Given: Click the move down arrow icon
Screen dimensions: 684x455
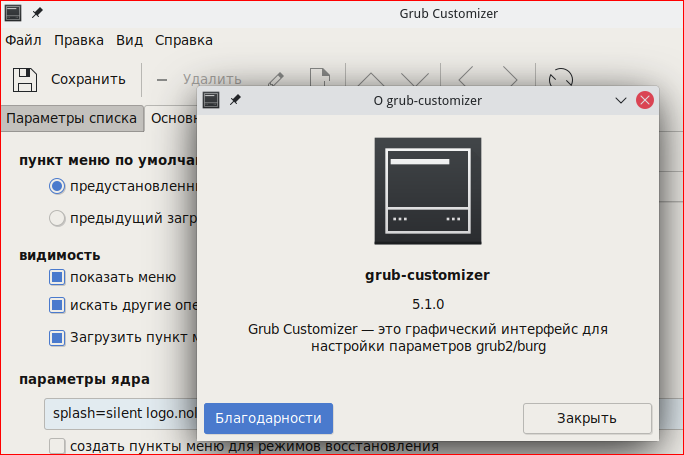Looking at the screenshot, I should 415,79.
